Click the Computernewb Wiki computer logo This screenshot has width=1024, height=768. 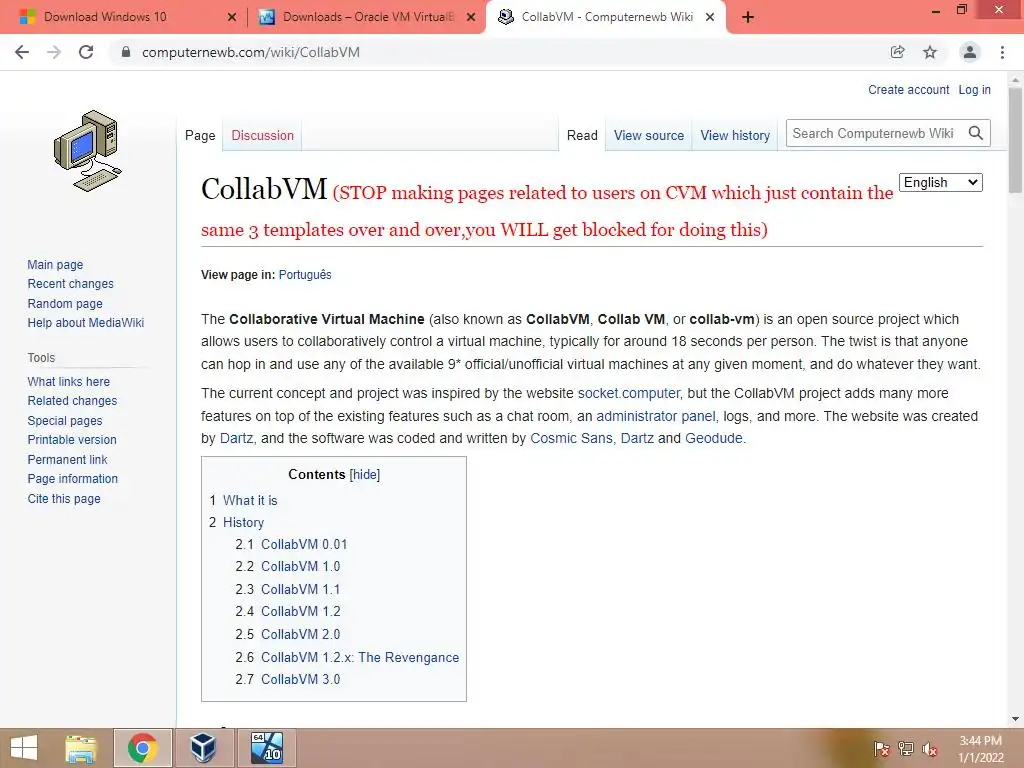click(x=88, y=151)
